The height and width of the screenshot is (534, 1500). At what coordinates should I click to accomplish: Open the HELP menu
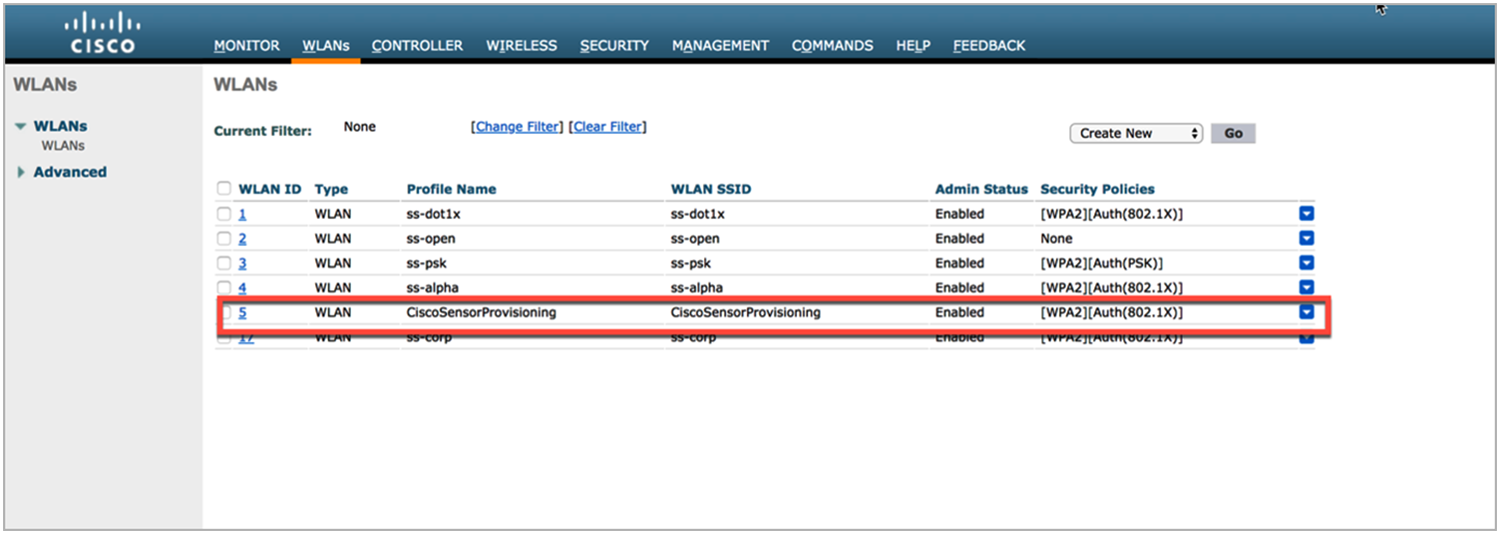tap(913, 46)
